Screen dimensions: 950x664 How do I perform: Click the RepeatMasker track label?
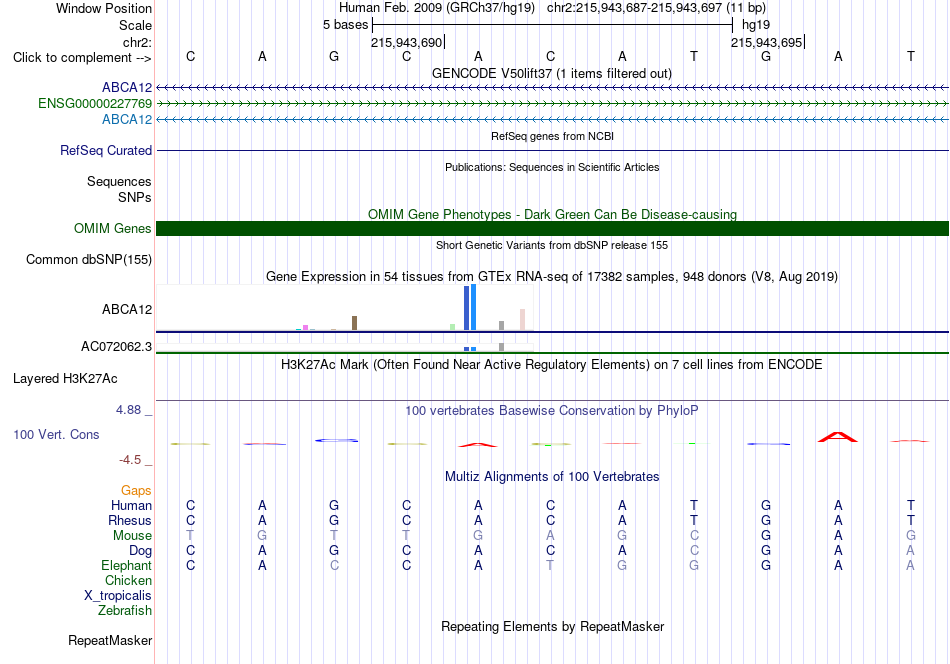click(110, 641)
